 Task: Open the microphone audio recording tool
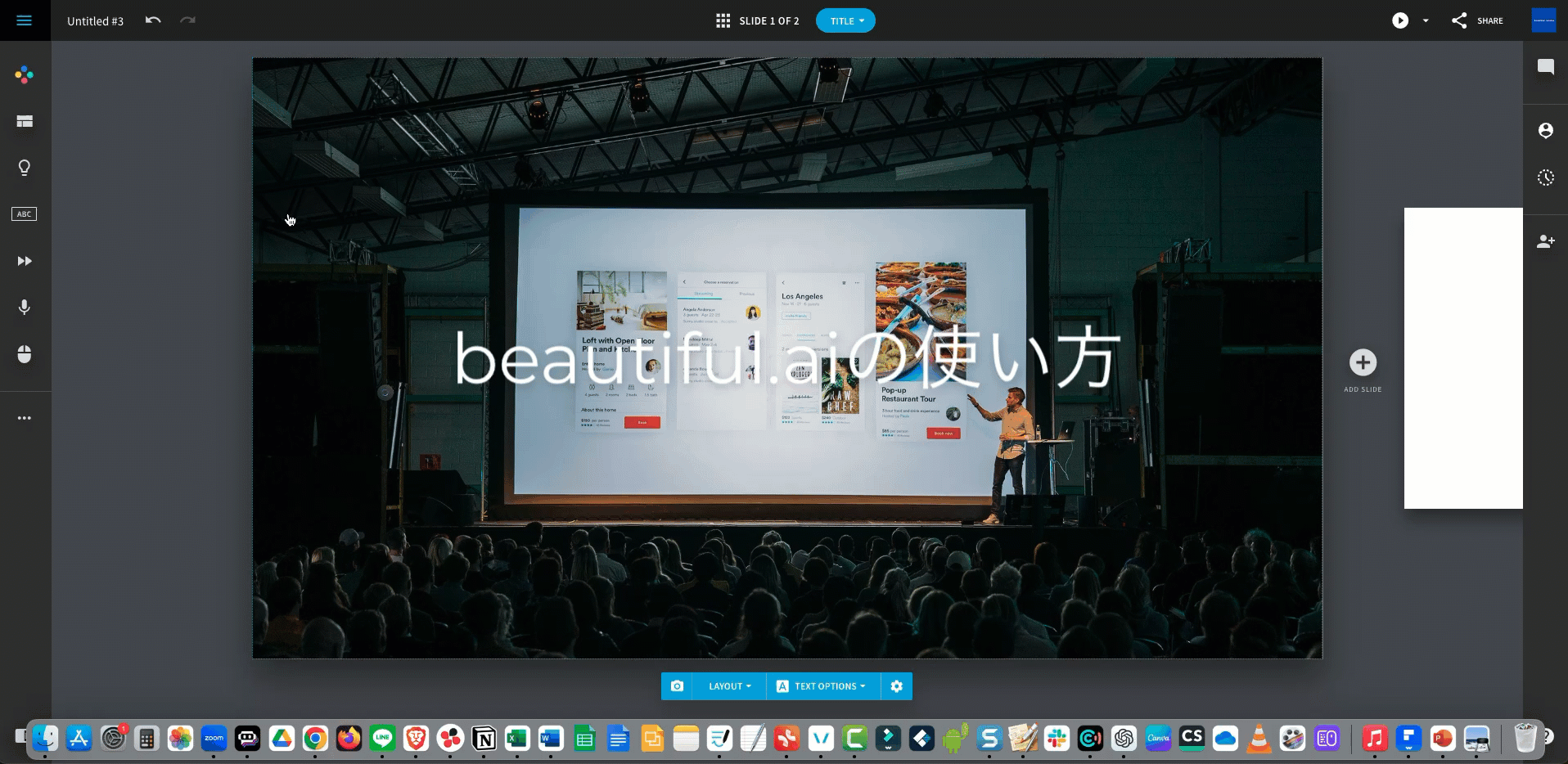(x=25, y=307)
